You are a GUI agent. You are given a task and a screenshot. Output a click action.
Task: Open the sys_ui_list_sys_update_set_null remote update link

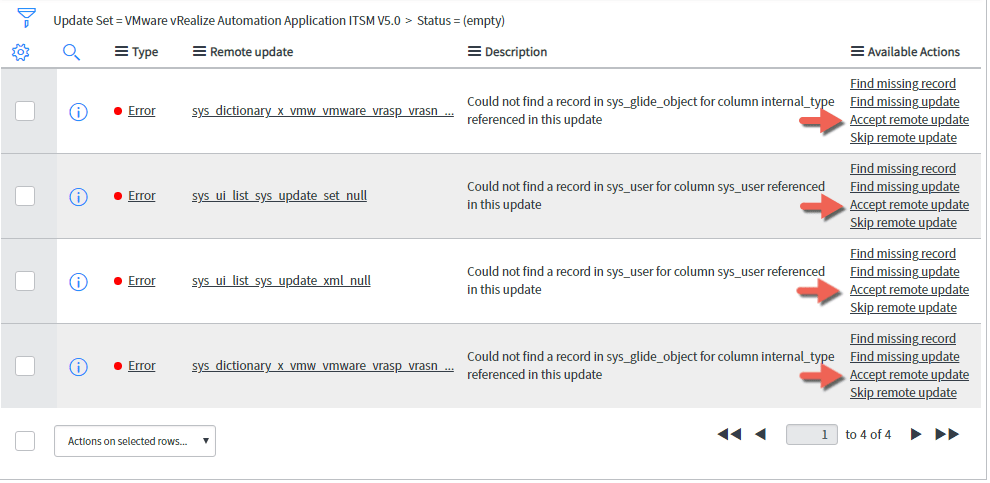pyautogui.click(x=279, y=196)
